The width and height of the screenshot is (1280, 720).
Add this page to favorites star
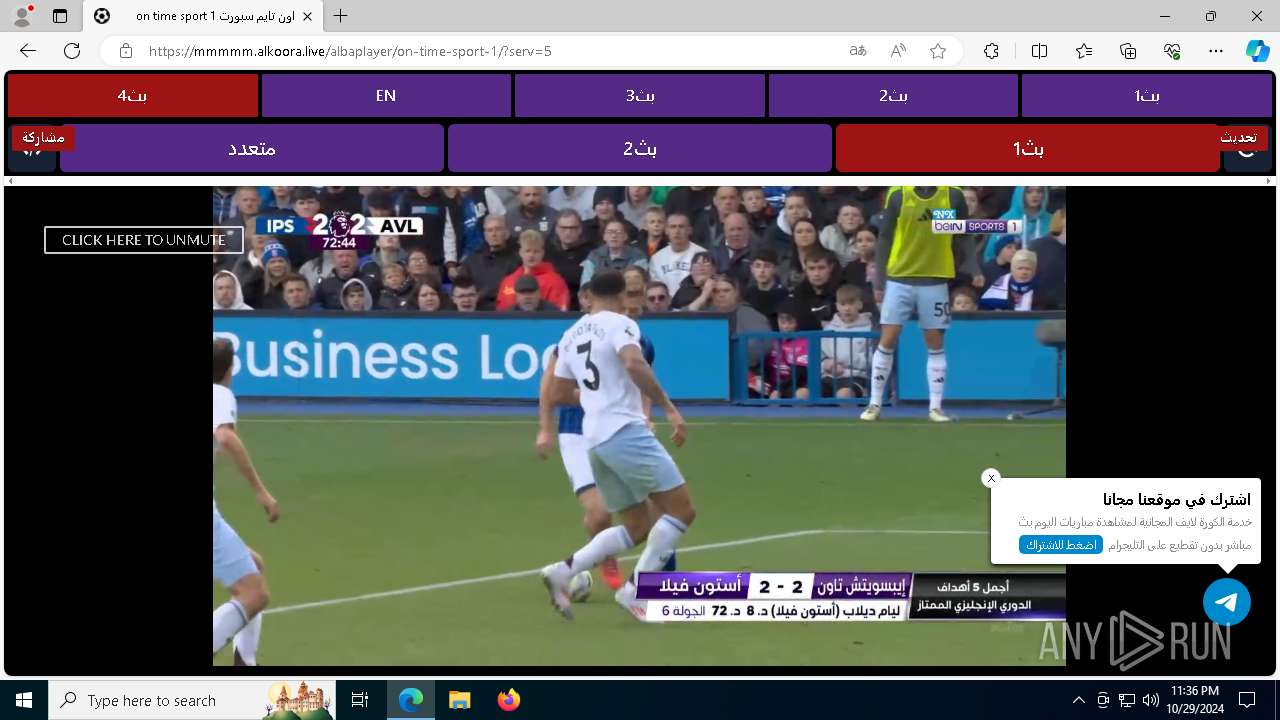click(x=938, y=51)
